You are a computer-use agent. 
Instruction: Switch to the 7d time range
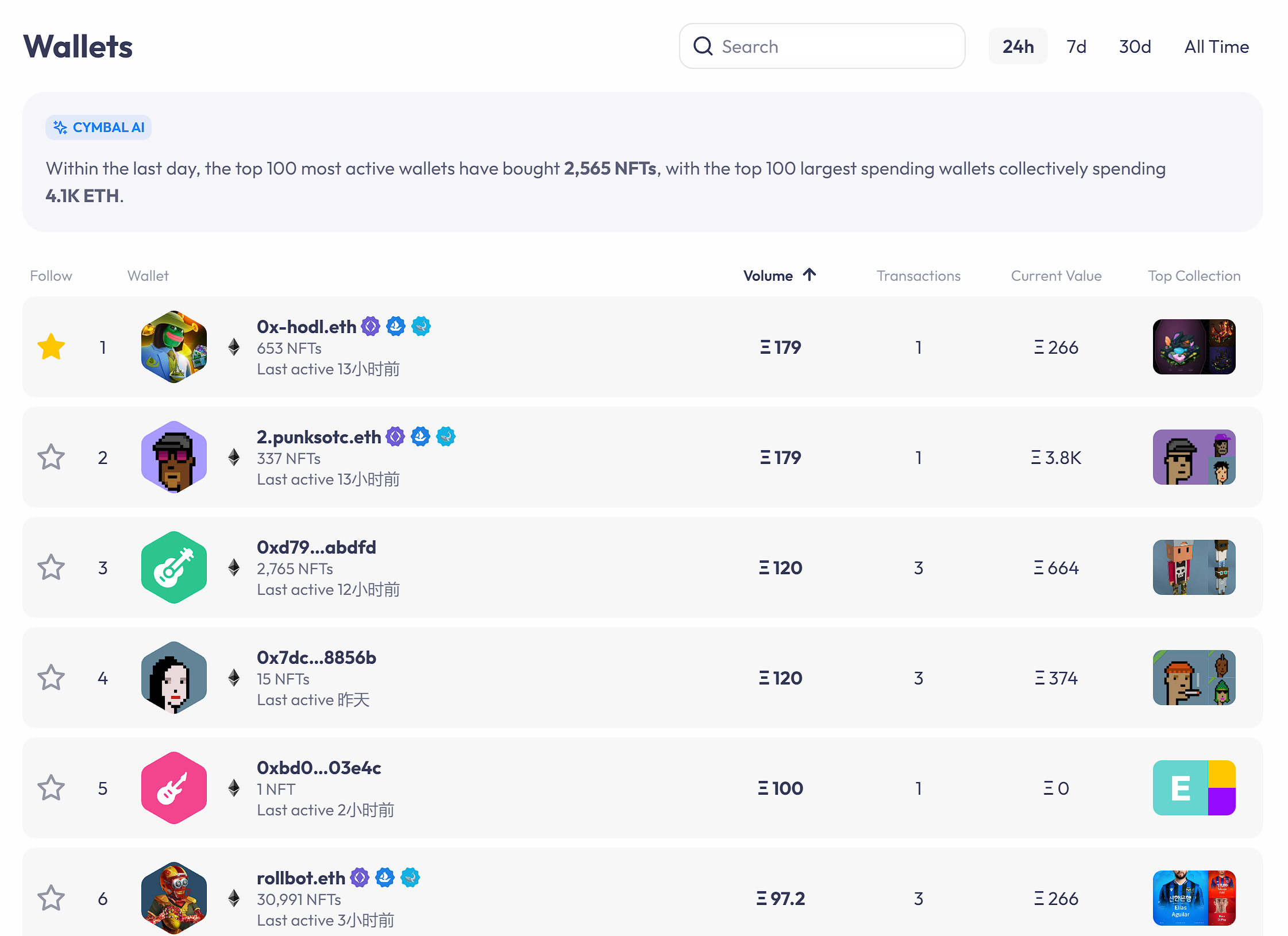1076,47
